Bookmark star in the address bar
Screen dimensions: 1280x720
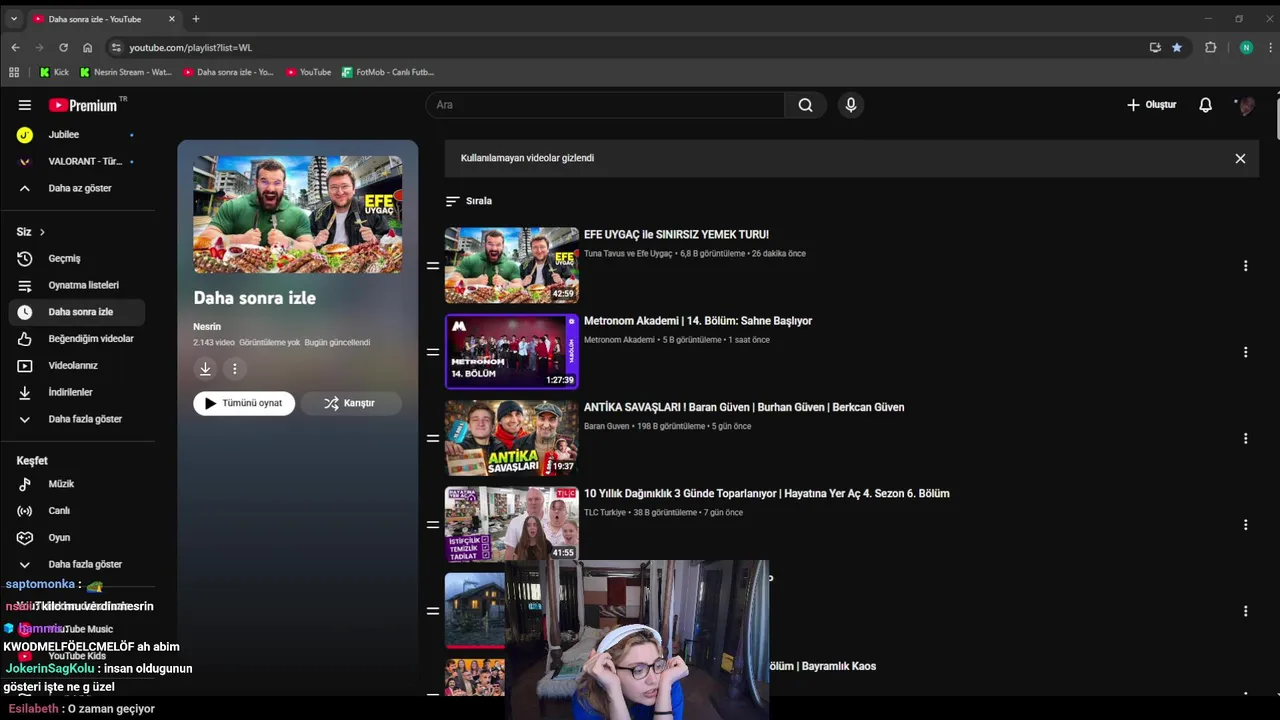click(x=1177, y=47)
